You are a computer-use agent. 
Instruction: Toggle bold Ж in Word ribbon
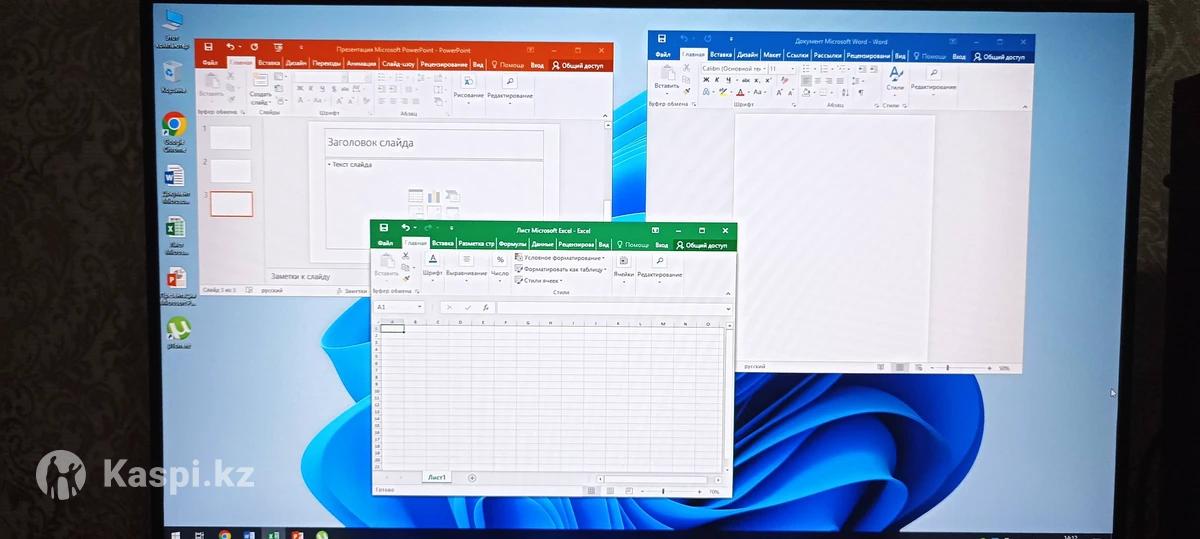pos(706,80)
